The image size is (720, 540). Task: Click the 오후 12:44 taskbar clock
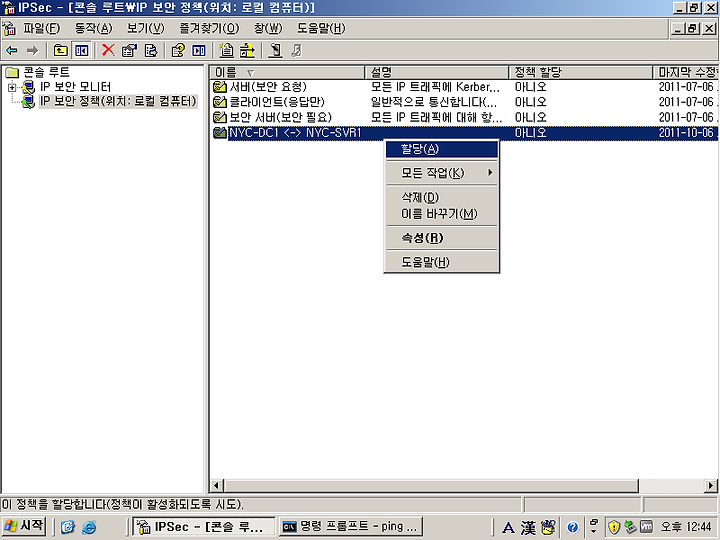click(686, 527)
